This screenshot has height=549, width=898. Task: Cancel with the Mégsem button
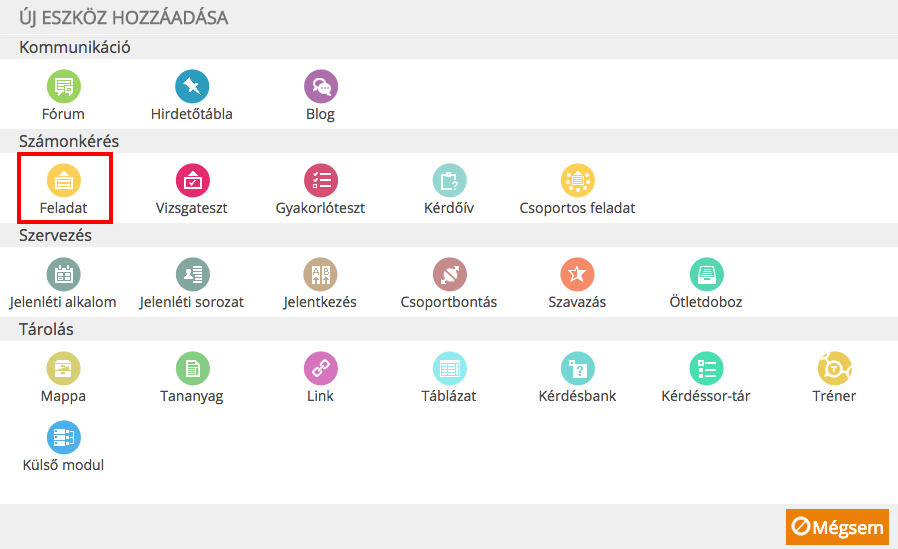click(837, 527)
